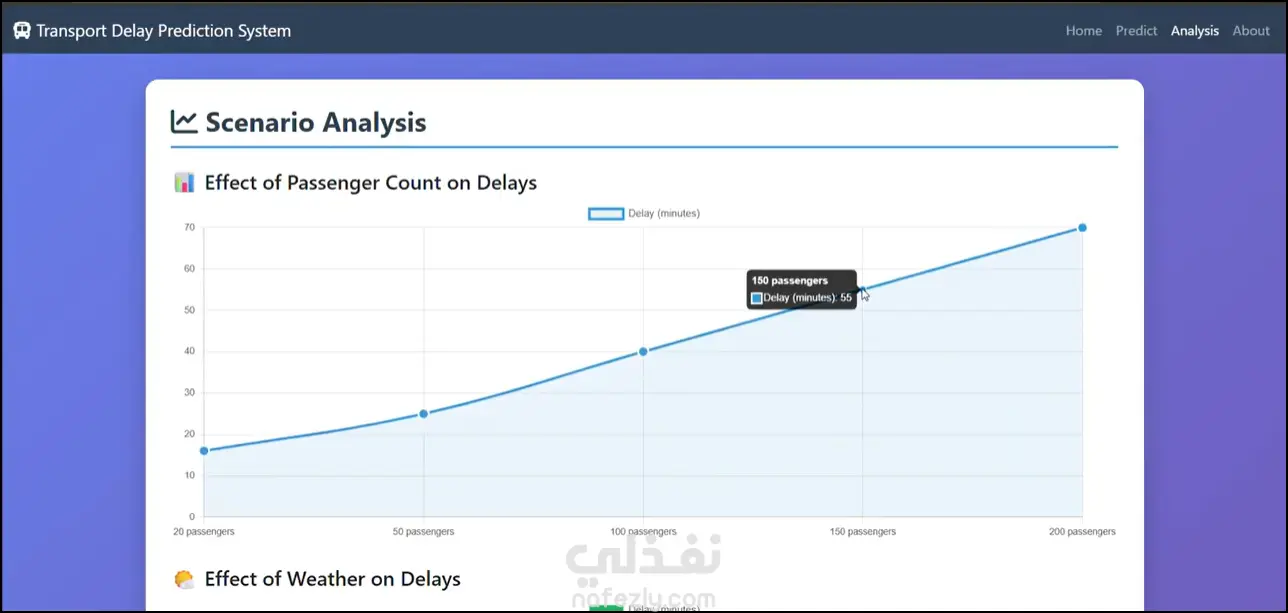
Task: Open the Home page link
Action: tap(1084, 31)
